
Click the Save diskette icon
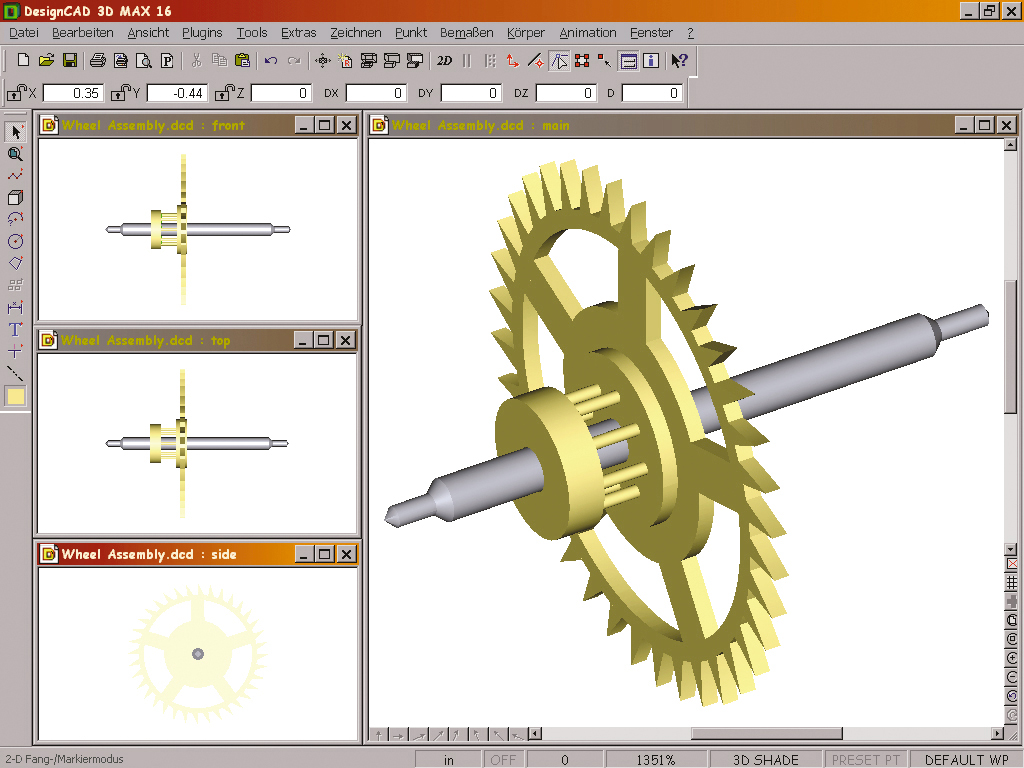tap(70, 61)
